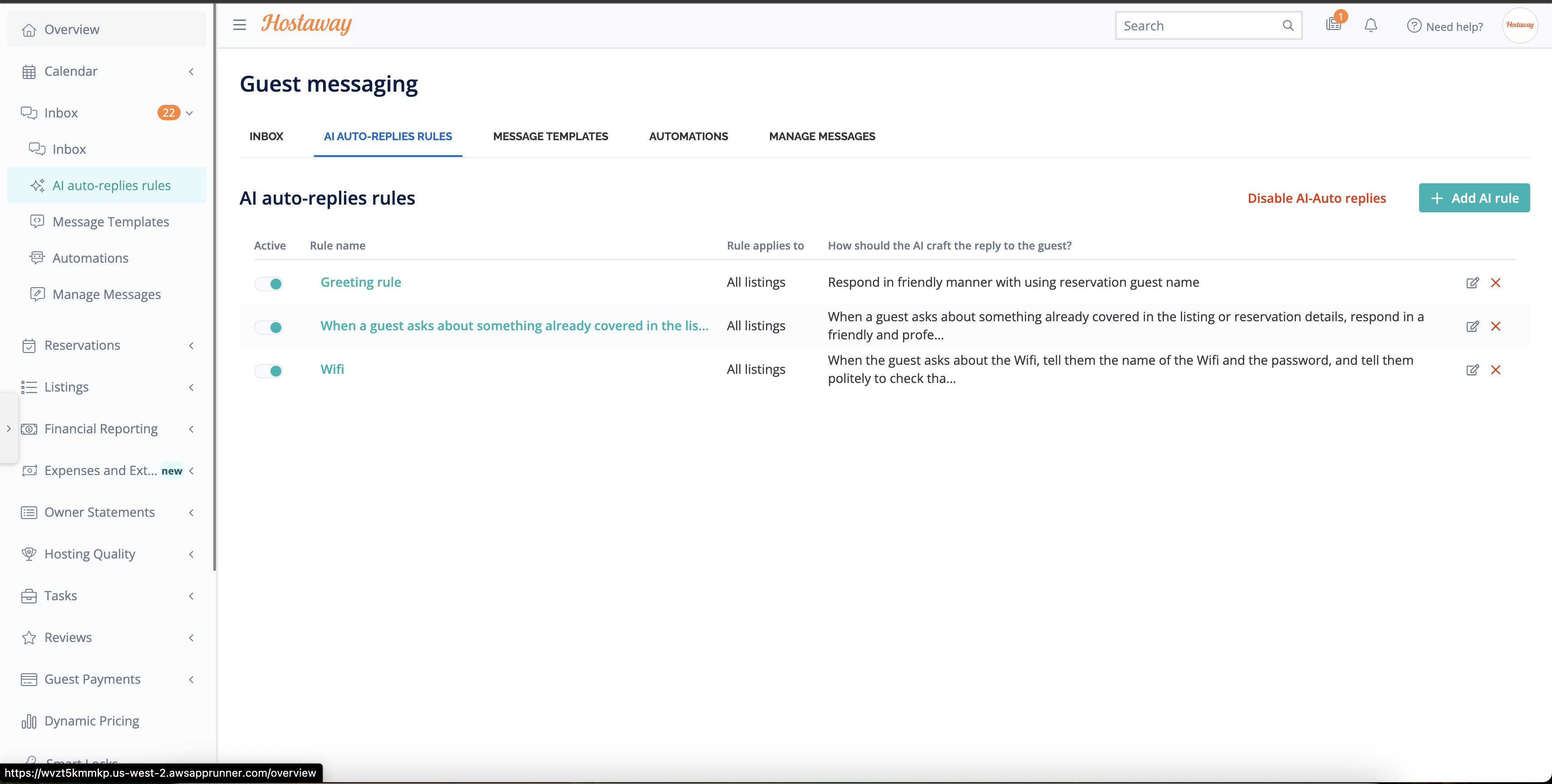Open the truncated 'When a guest asks' rule link
The image size is (1552, 784).
514,326
